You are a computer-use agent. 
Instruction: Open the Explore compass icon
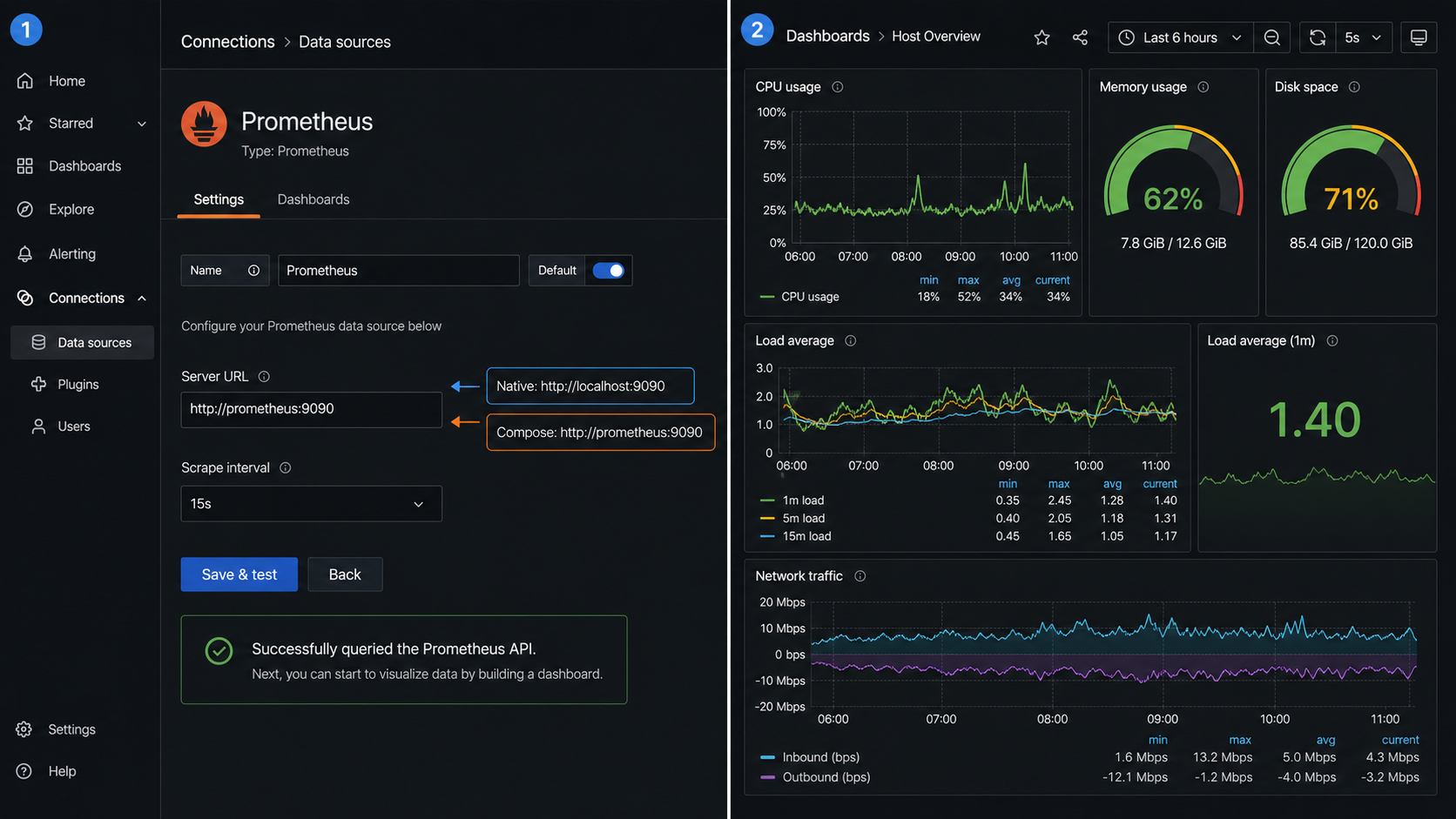(x=25, y=210)
